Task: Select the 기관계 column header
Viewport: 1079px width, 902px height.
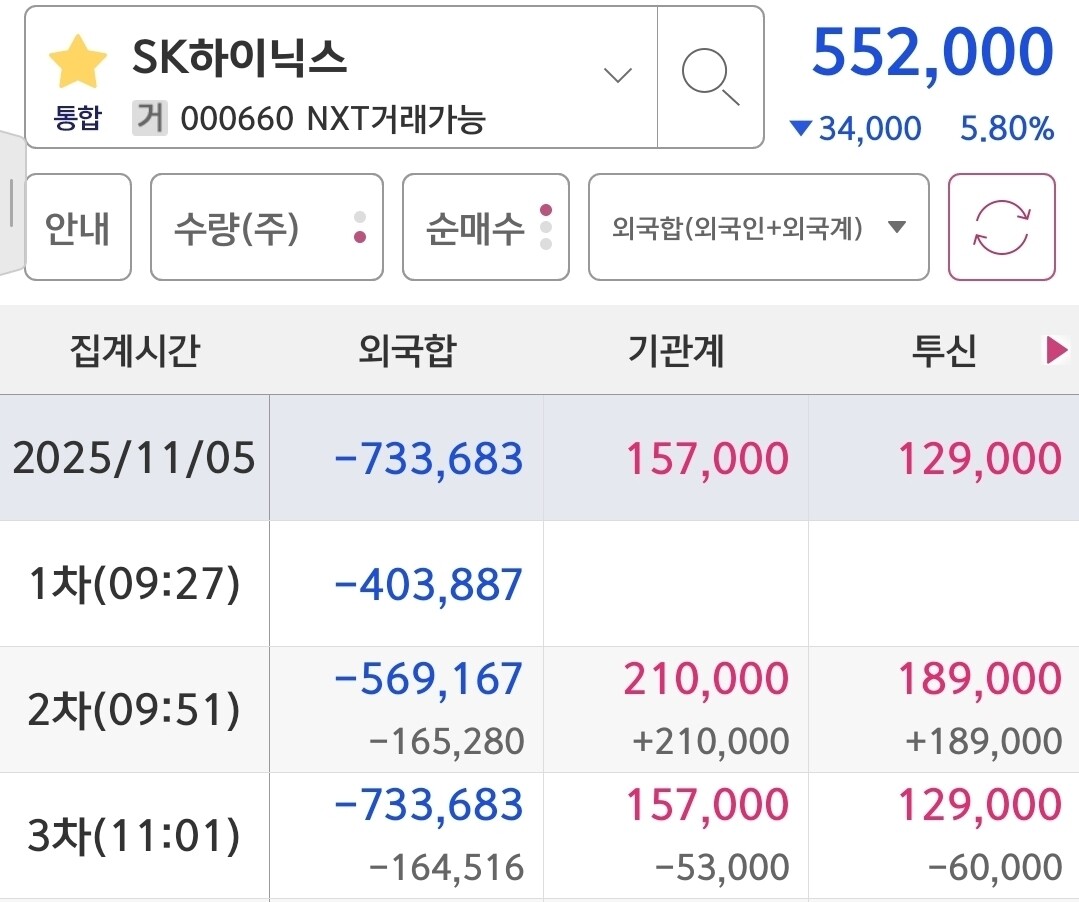Action: click(x=676, y=350)
